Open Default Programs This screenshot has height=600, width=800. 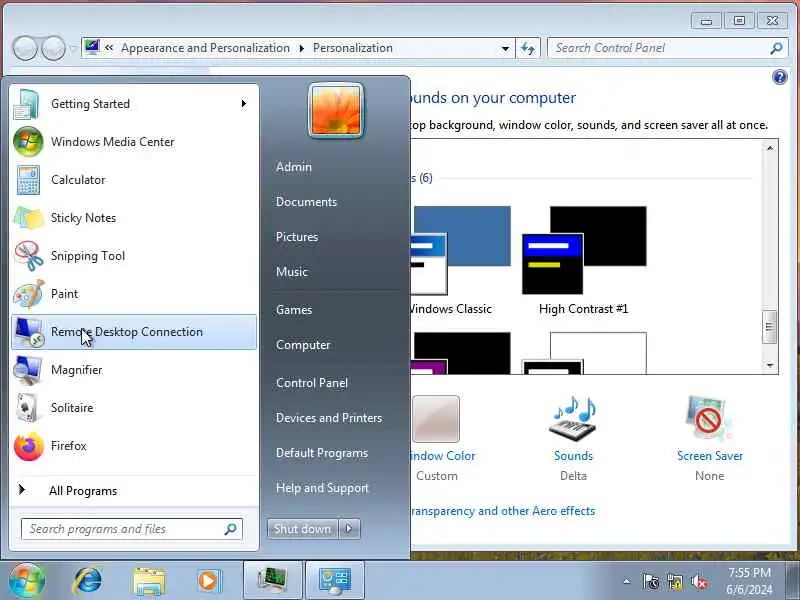coord(321,453)
